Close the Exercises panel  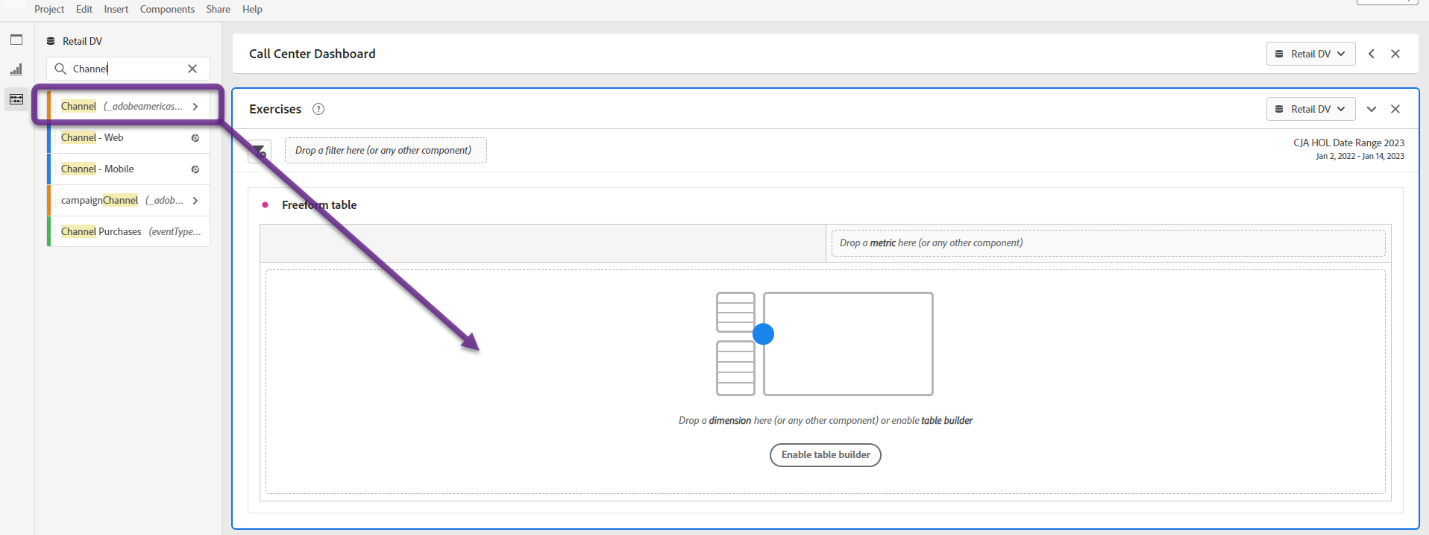pos(1396,109)
